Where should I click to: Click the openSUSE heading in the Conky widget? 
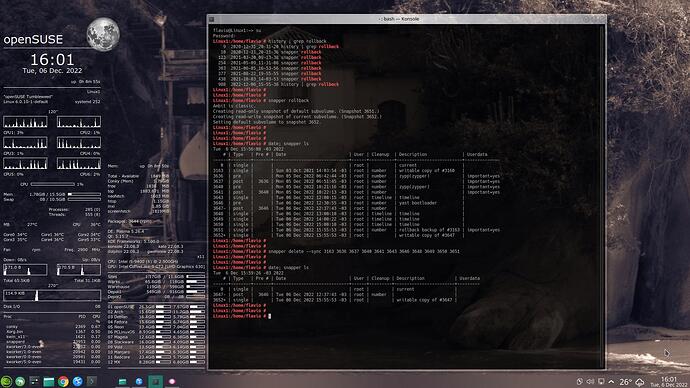[x=33, y=39]
